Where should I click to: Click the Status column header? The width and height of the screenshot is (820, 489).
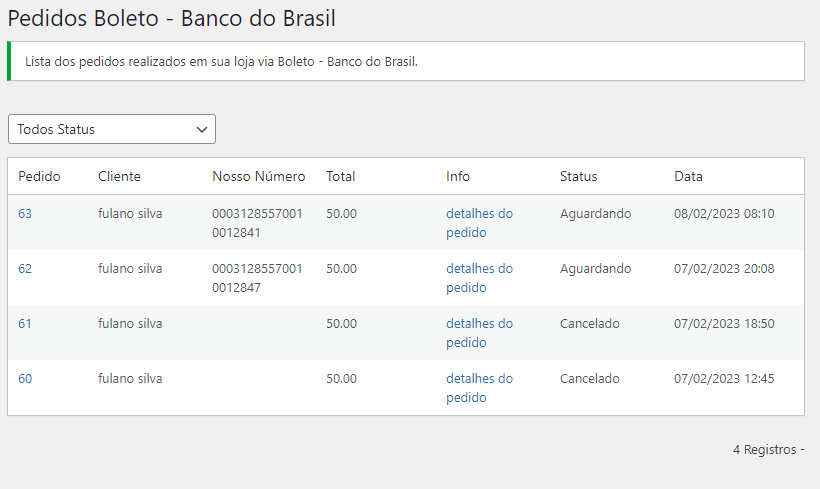578,176
